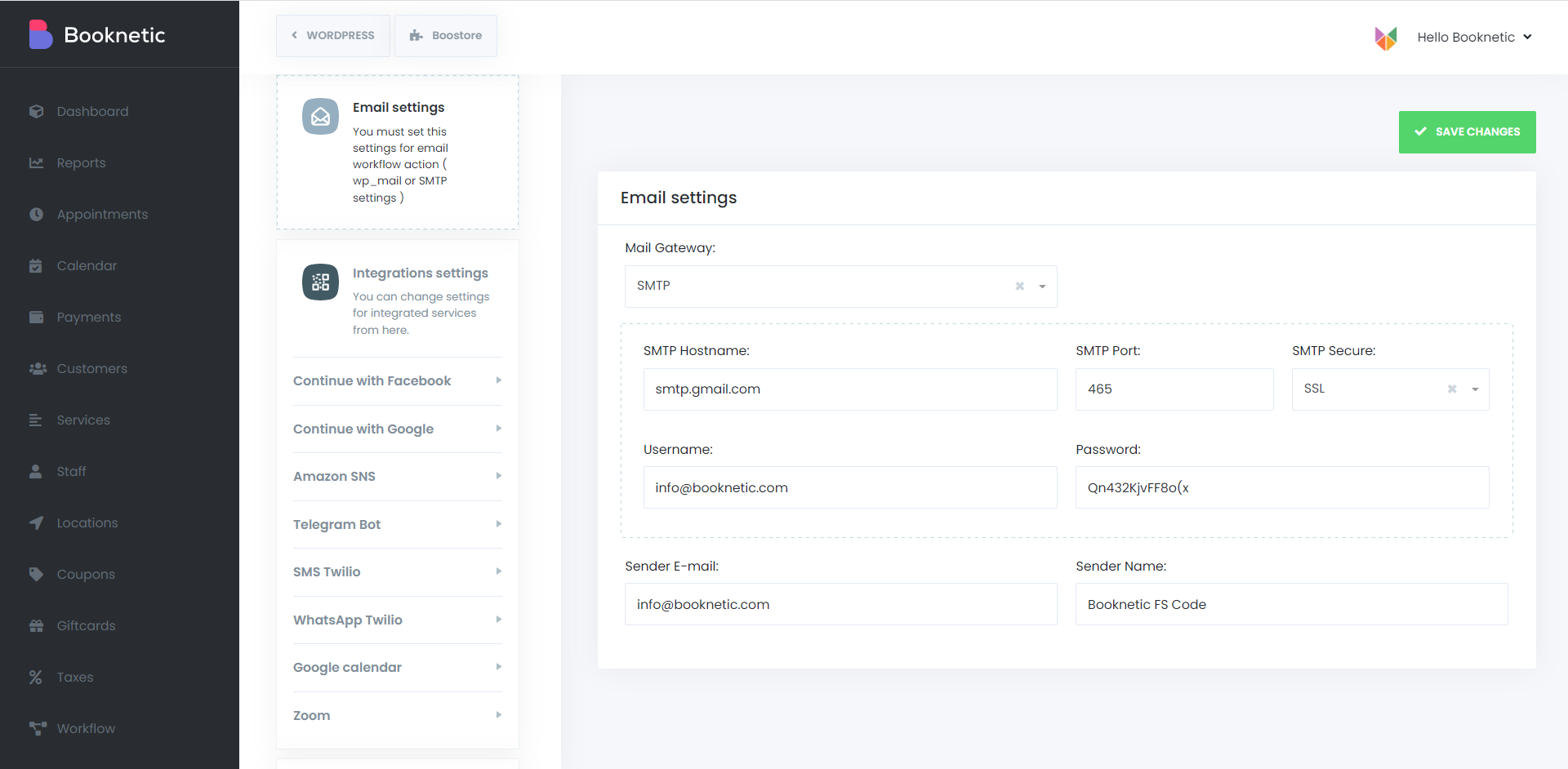Click the Integrations settings grid icon

click(320, 282)
